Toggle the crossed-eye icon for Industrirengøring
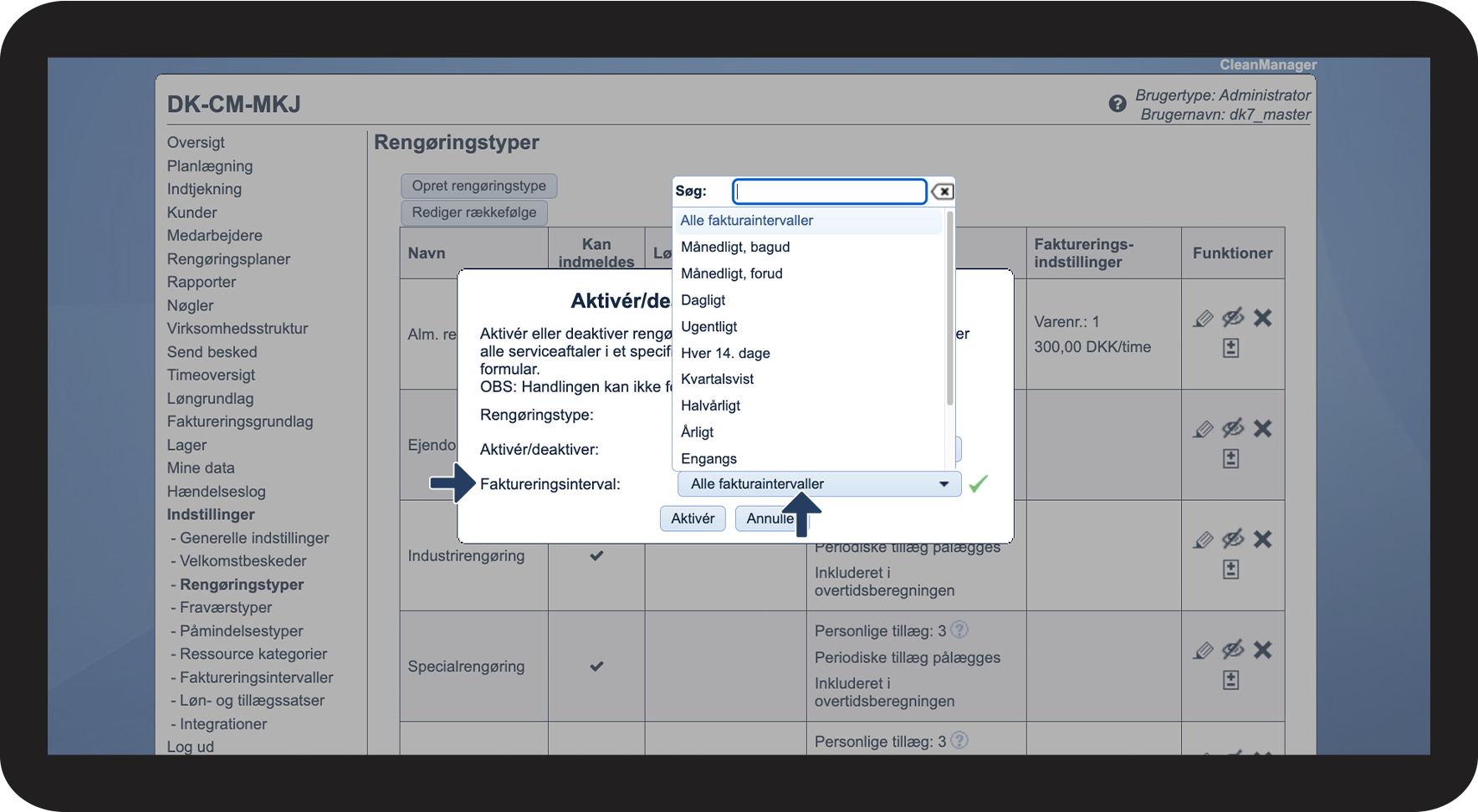The height and width of the screenshot is (812, 1478). [x=1233, y=539]
